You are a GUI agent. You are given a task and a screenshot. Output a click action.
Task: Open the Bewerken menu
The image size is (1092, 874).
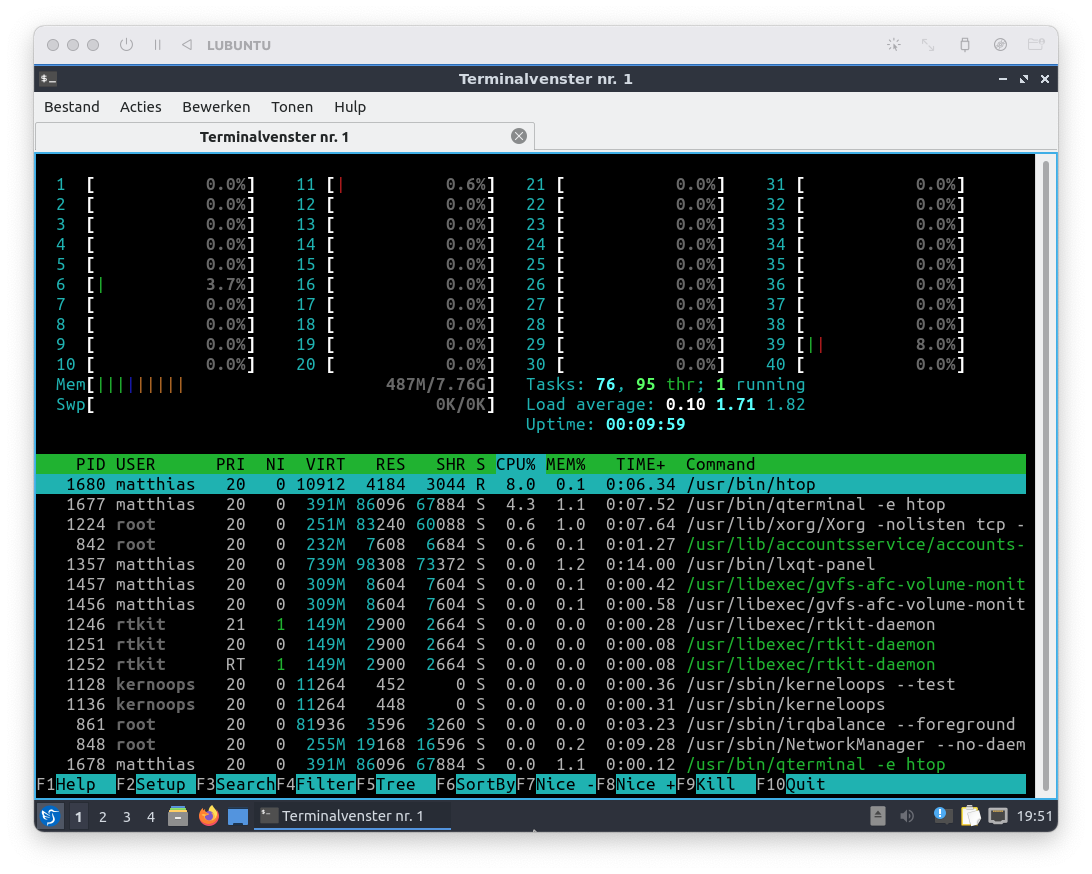coord(216,107)
